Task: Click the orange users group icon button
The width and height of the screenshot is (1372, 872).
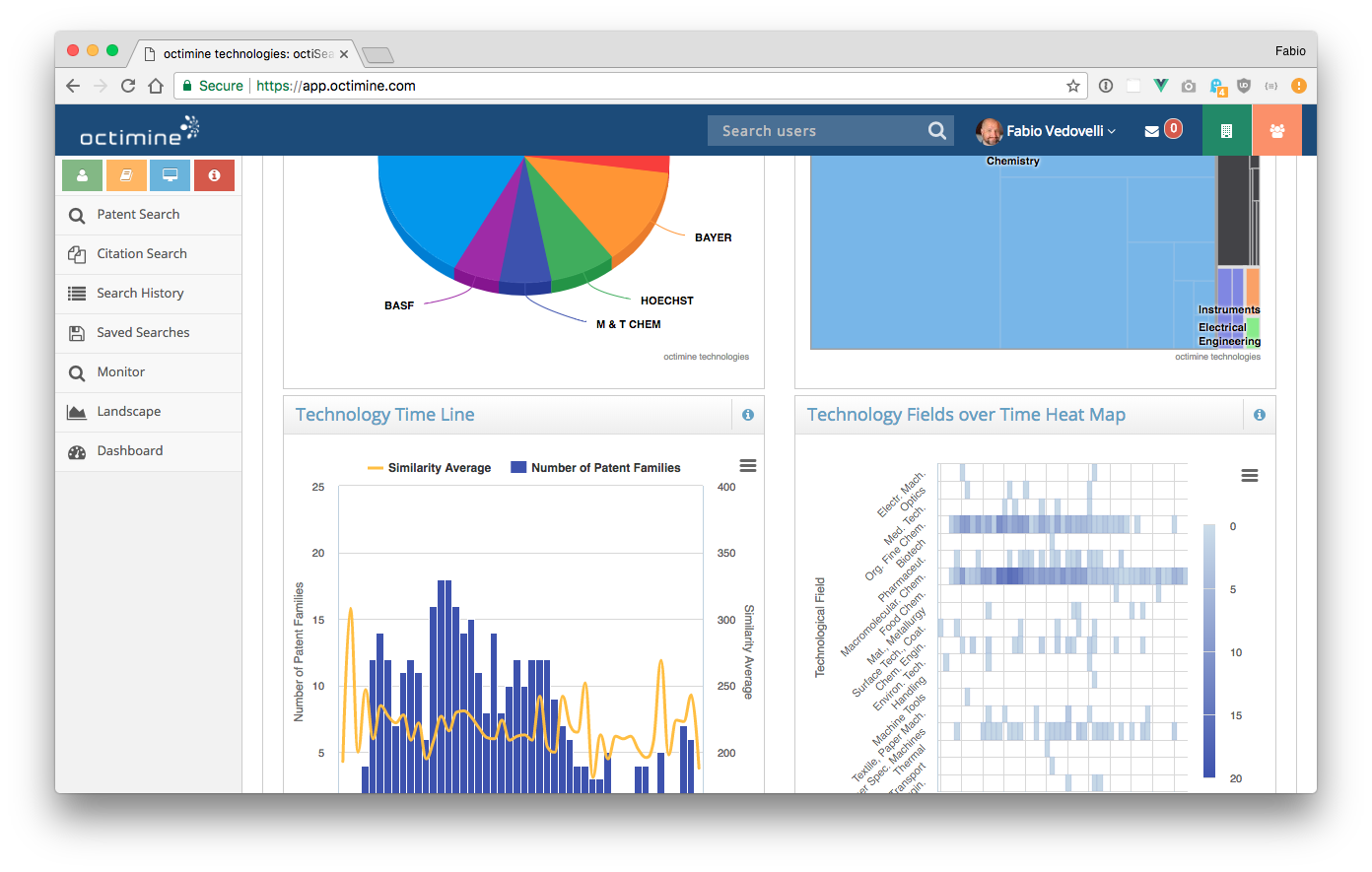Action: [x=1277, y=130]
